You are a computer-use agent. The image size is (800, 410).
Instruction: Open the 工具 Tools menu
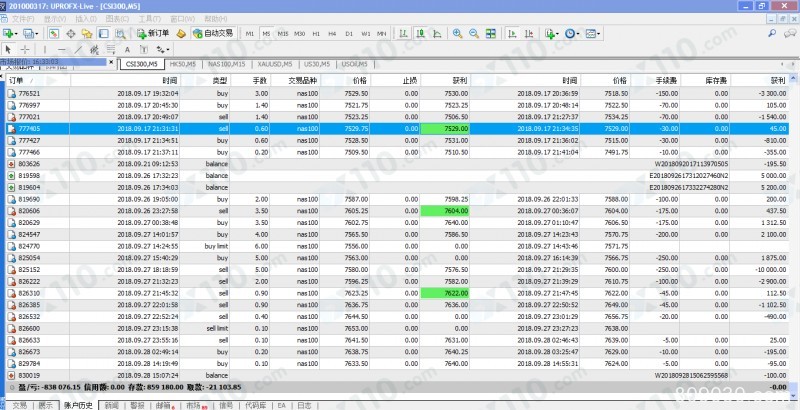[x=149, y=19]
